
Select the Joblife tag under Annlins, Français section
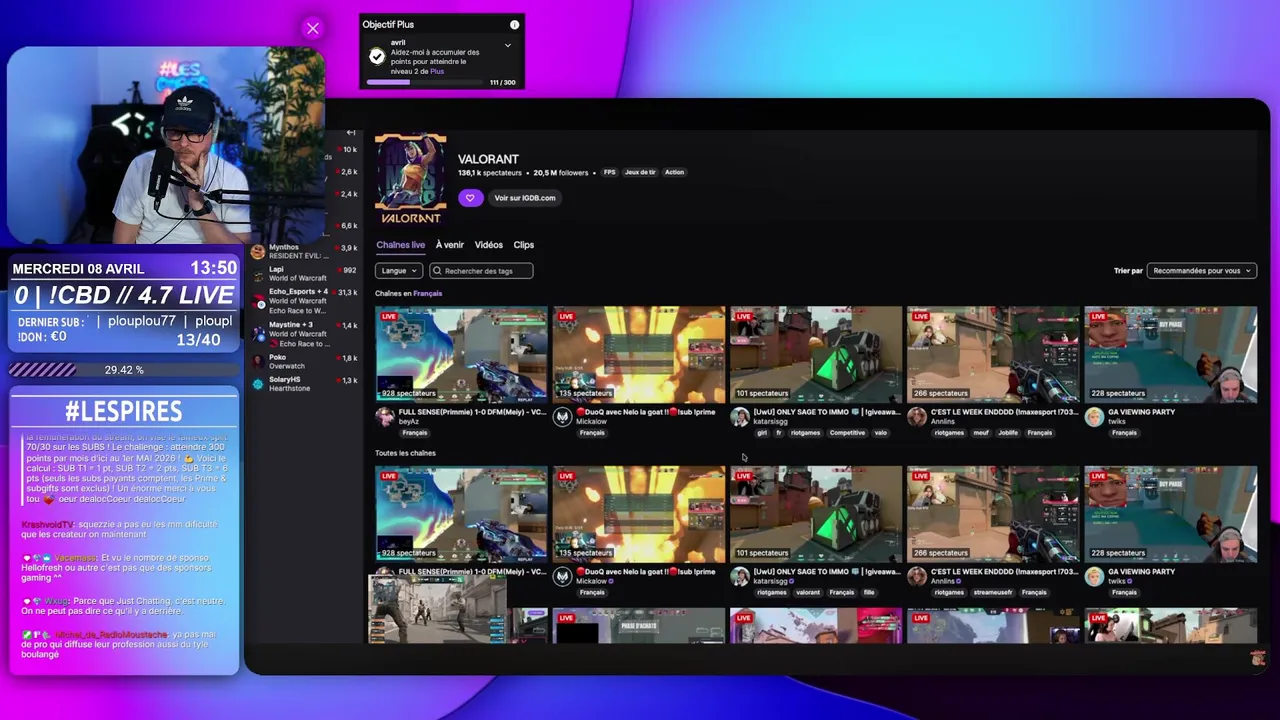[x=1007, y=433]
